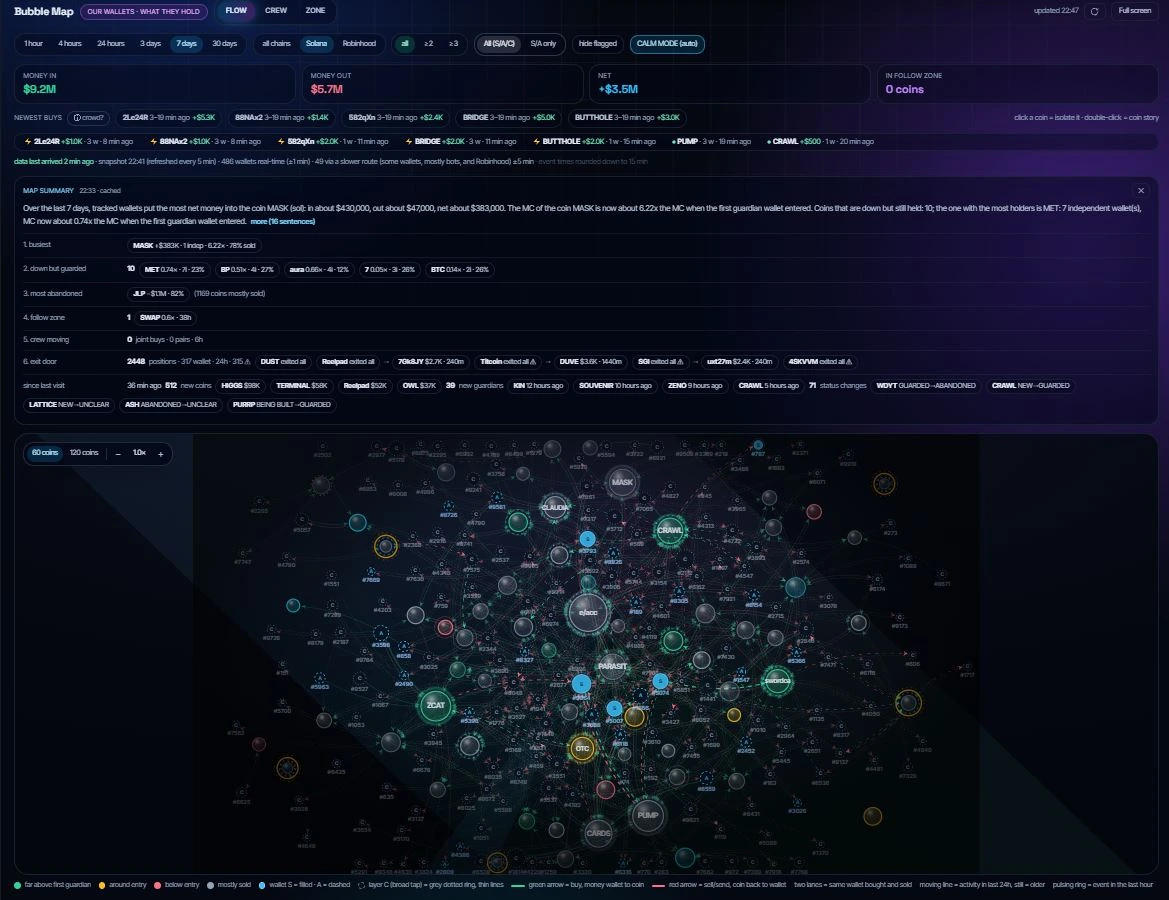Choose the S/A only layer filter
1169x900 pixels.
(543, 44)
